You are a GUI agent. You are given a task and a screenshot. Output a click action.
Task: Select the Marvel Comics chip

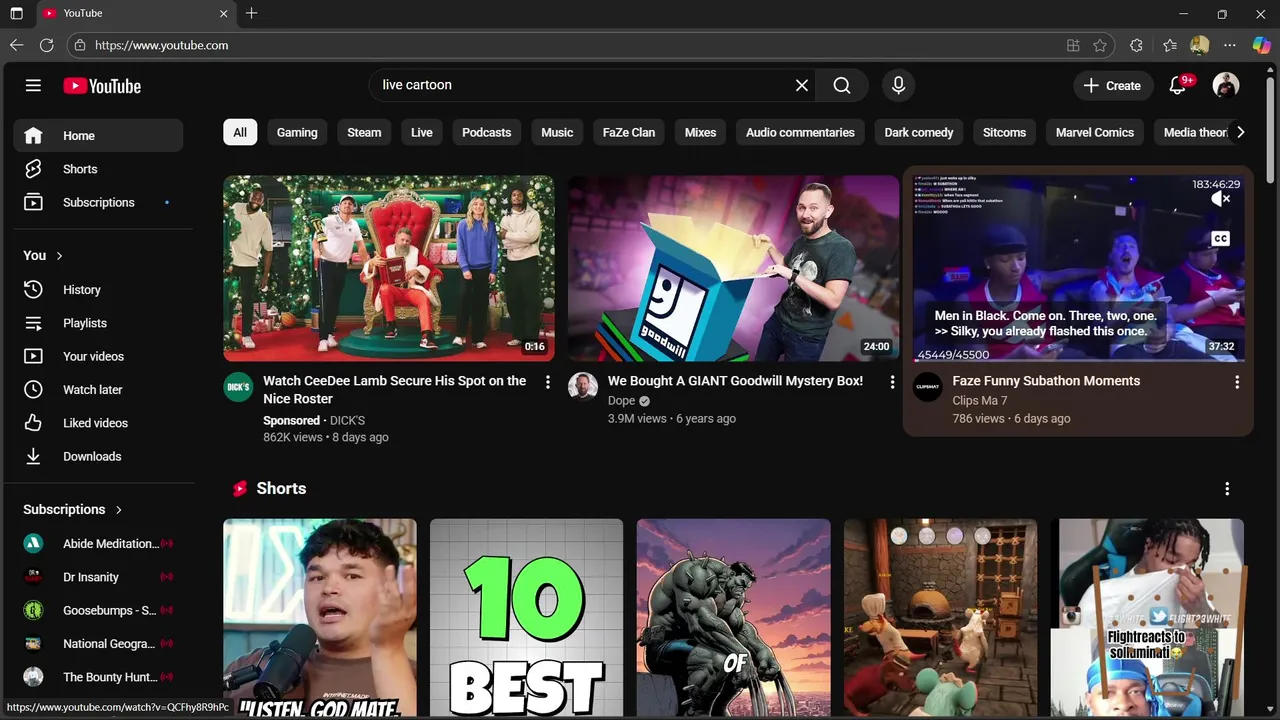(x=1095, y=132)
